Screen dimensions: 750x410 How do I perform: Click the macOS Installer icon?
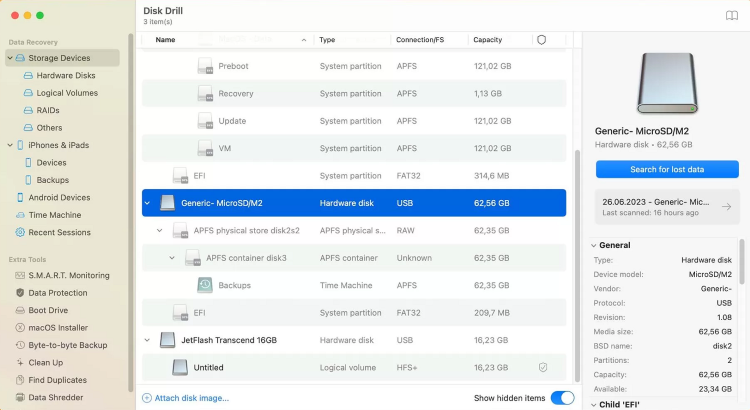(20, 328)
